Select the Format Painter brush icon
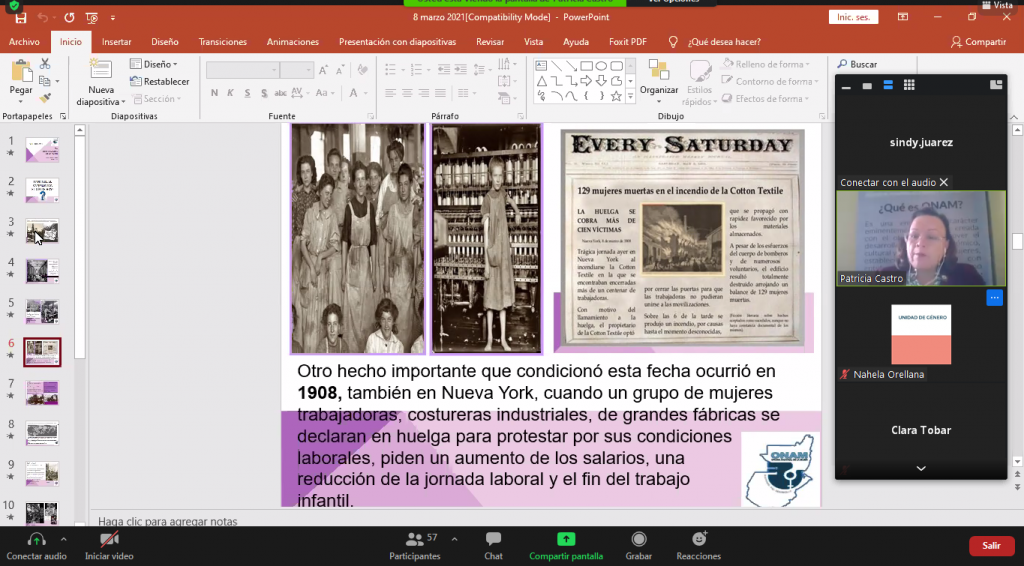Screen dimensions: 1024x566 pyautogui.click(x=44, y=98)
